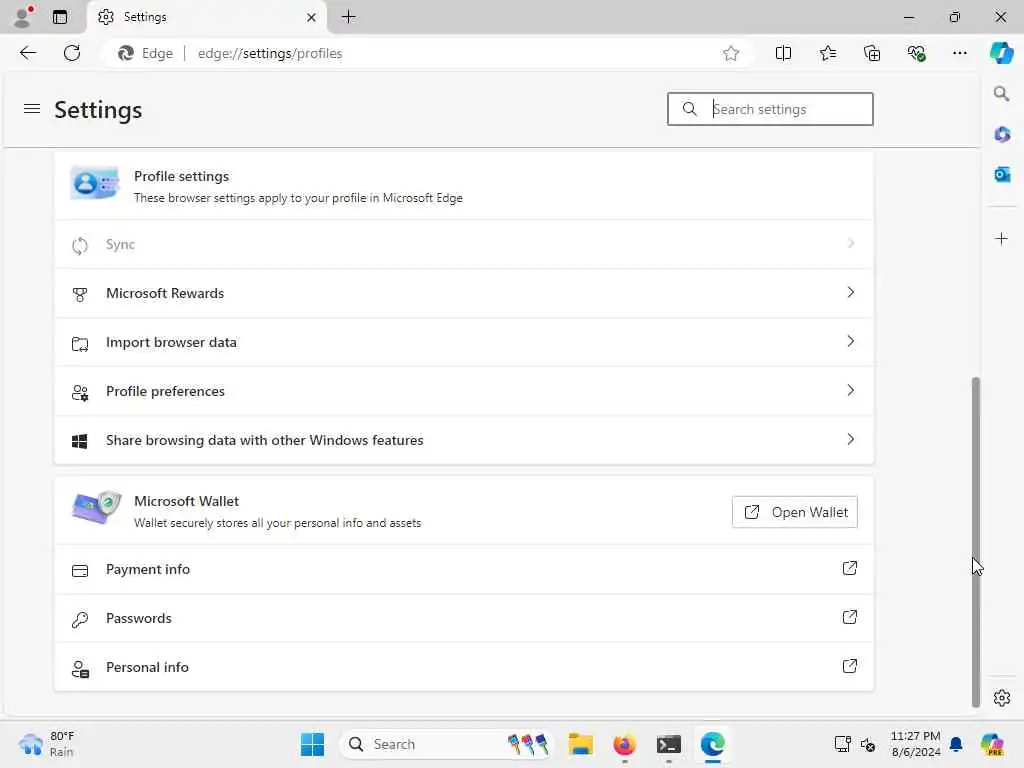Open Outlook in the sidebar
Image resolution: width=1024 pixels, height=768 pixels.
(1002, 174)
